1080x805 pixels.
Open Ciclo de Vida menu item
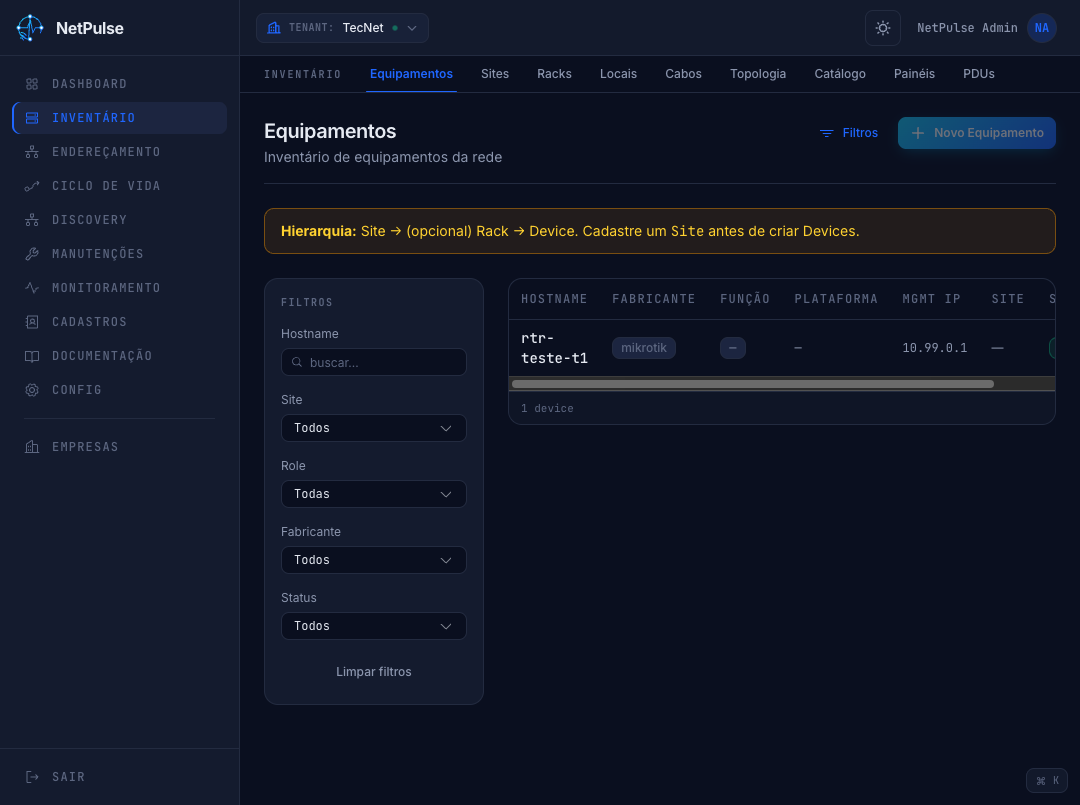(120, 186)
